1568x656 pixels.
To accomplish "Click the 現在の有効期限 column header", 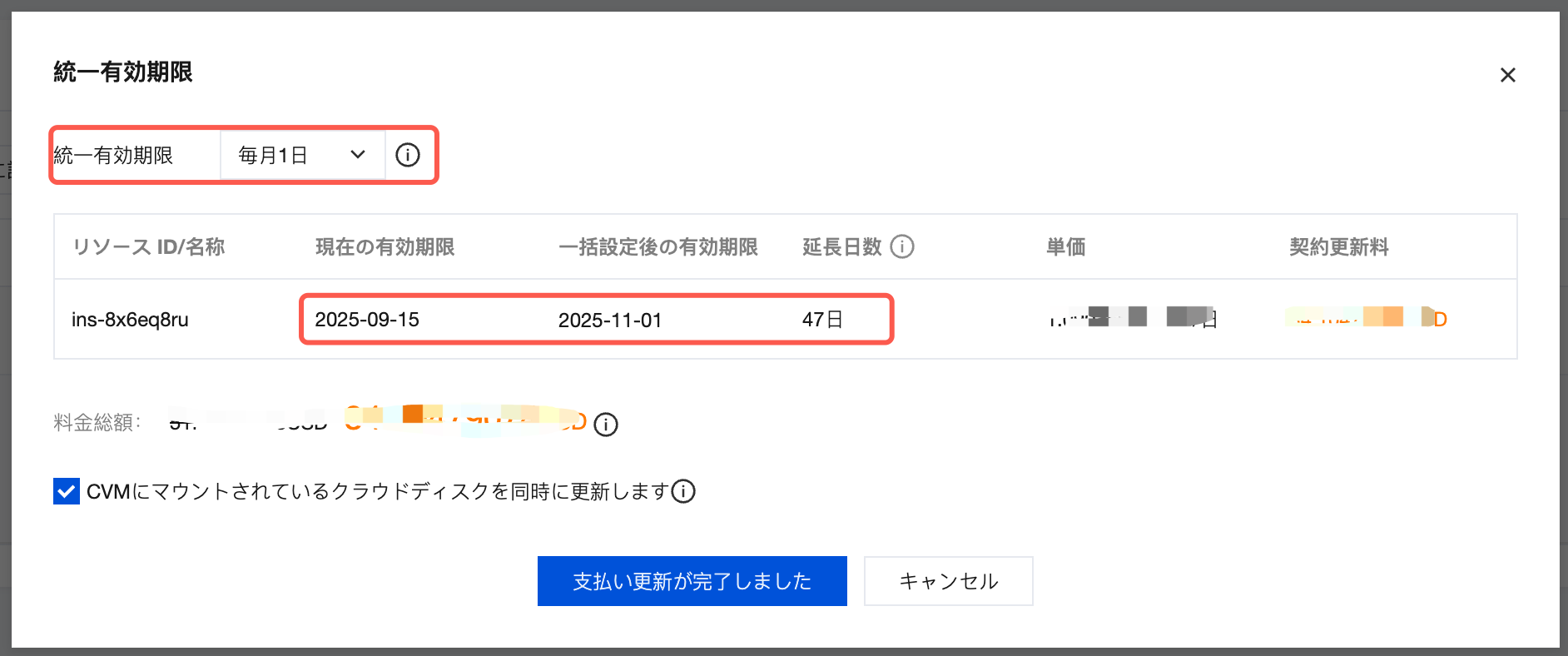I will (x=385, y=247).
